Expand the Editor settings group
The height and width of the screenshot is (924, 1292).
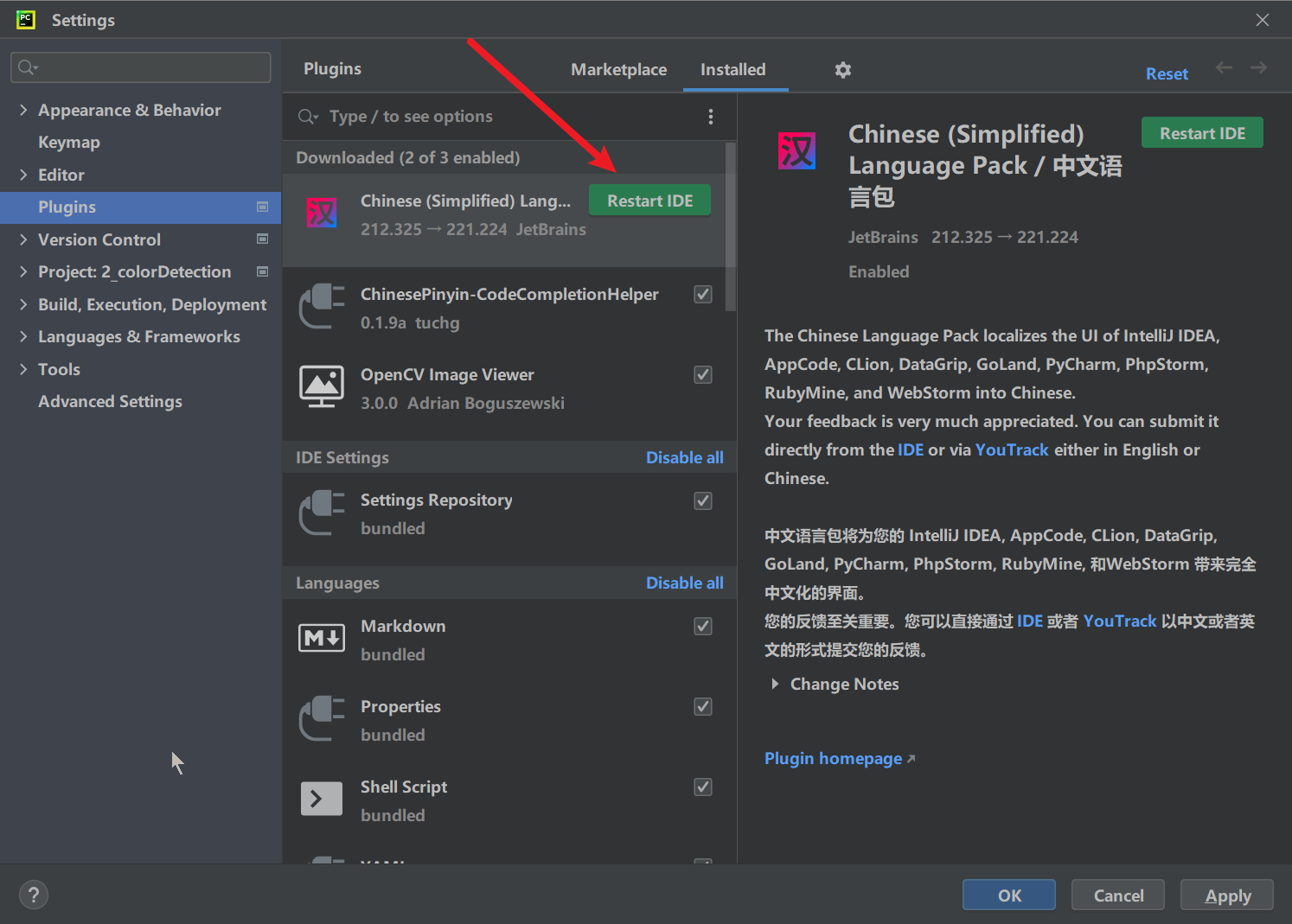click(x=23, y=175)
